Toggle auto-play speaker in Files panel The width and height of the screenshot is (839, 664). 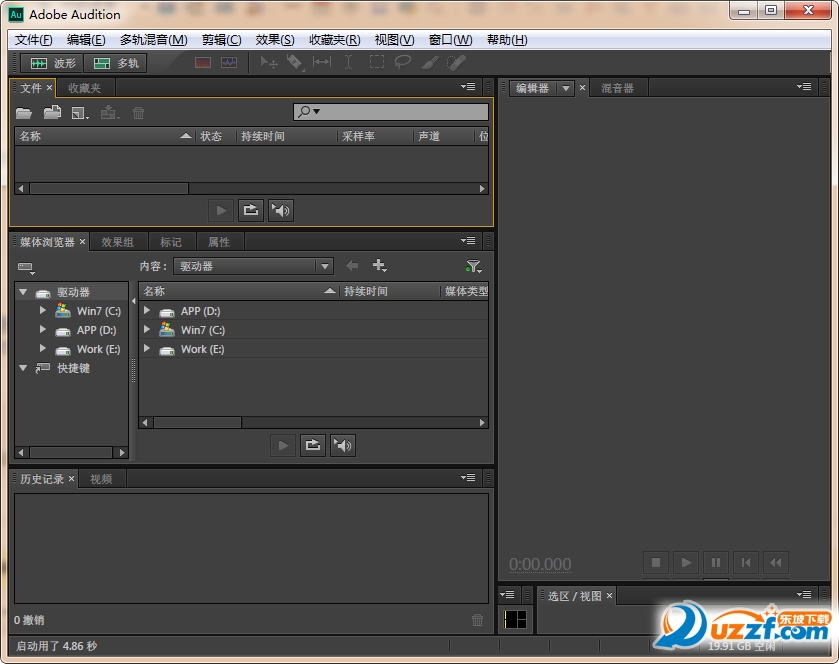[x=281, y=210]
